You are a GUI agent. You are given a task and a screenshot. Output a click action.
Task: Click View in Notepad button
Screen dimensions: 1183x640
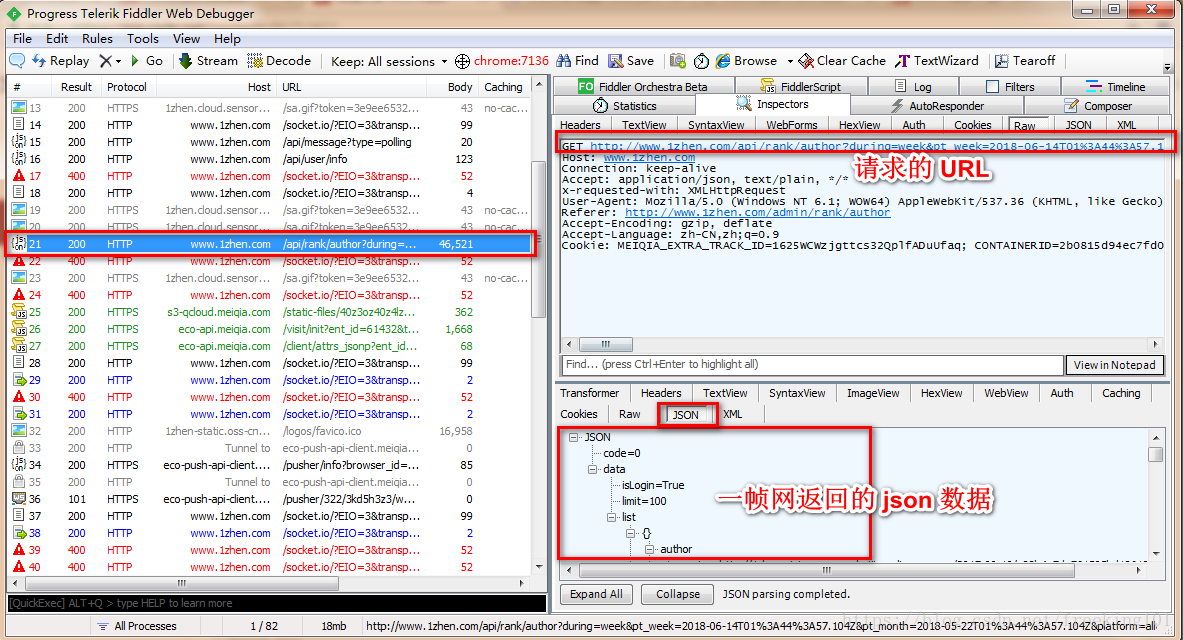point(1114,365)
